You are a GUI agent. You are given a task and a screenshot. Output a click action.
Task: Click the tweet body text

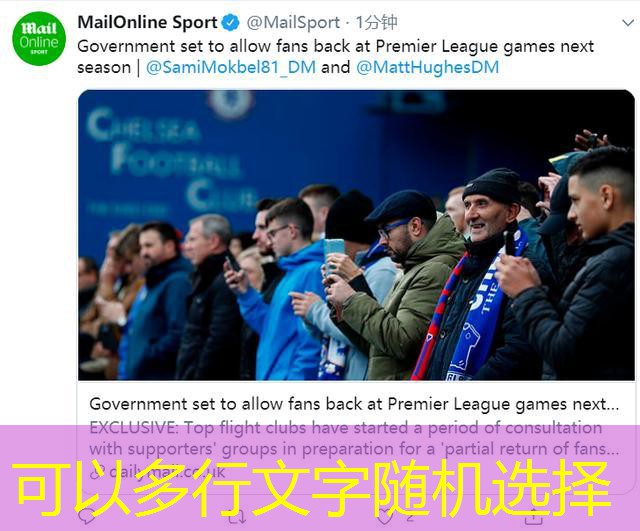[x=336, y=57]
